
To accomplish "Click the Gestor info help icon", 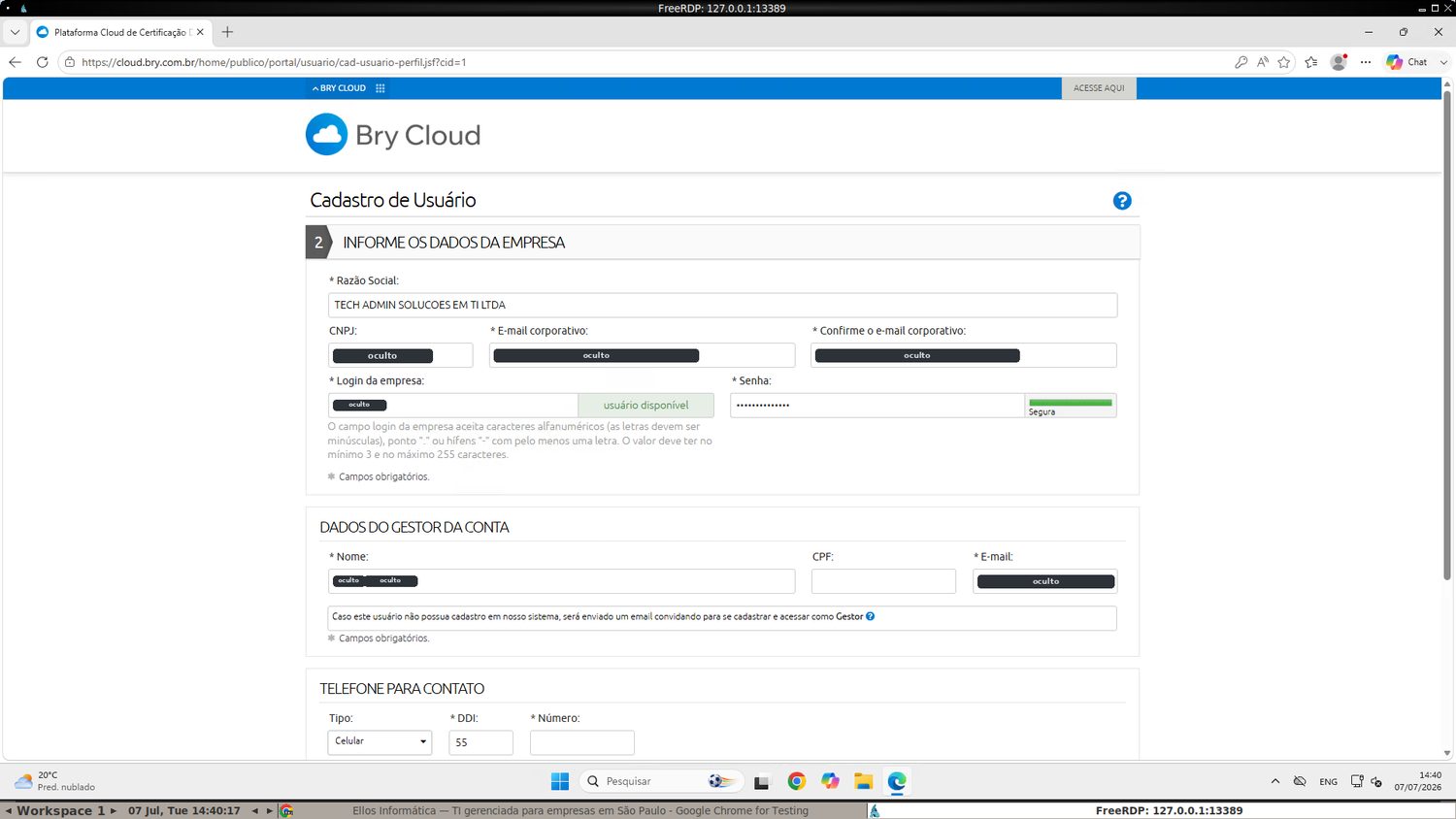I will click(x=870, y=616).
